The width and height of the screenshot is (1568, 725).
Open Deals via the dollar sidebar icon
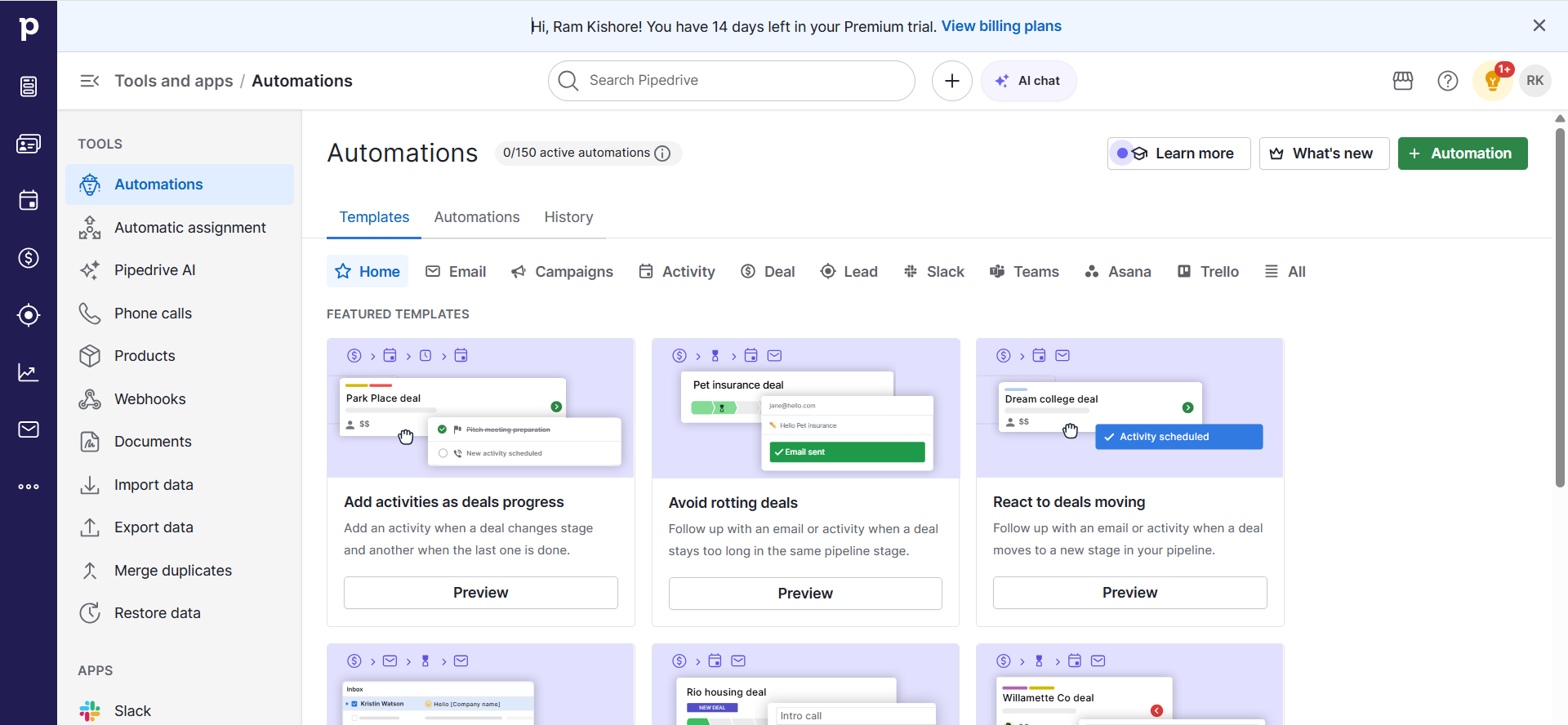click(x=29, y=258)
